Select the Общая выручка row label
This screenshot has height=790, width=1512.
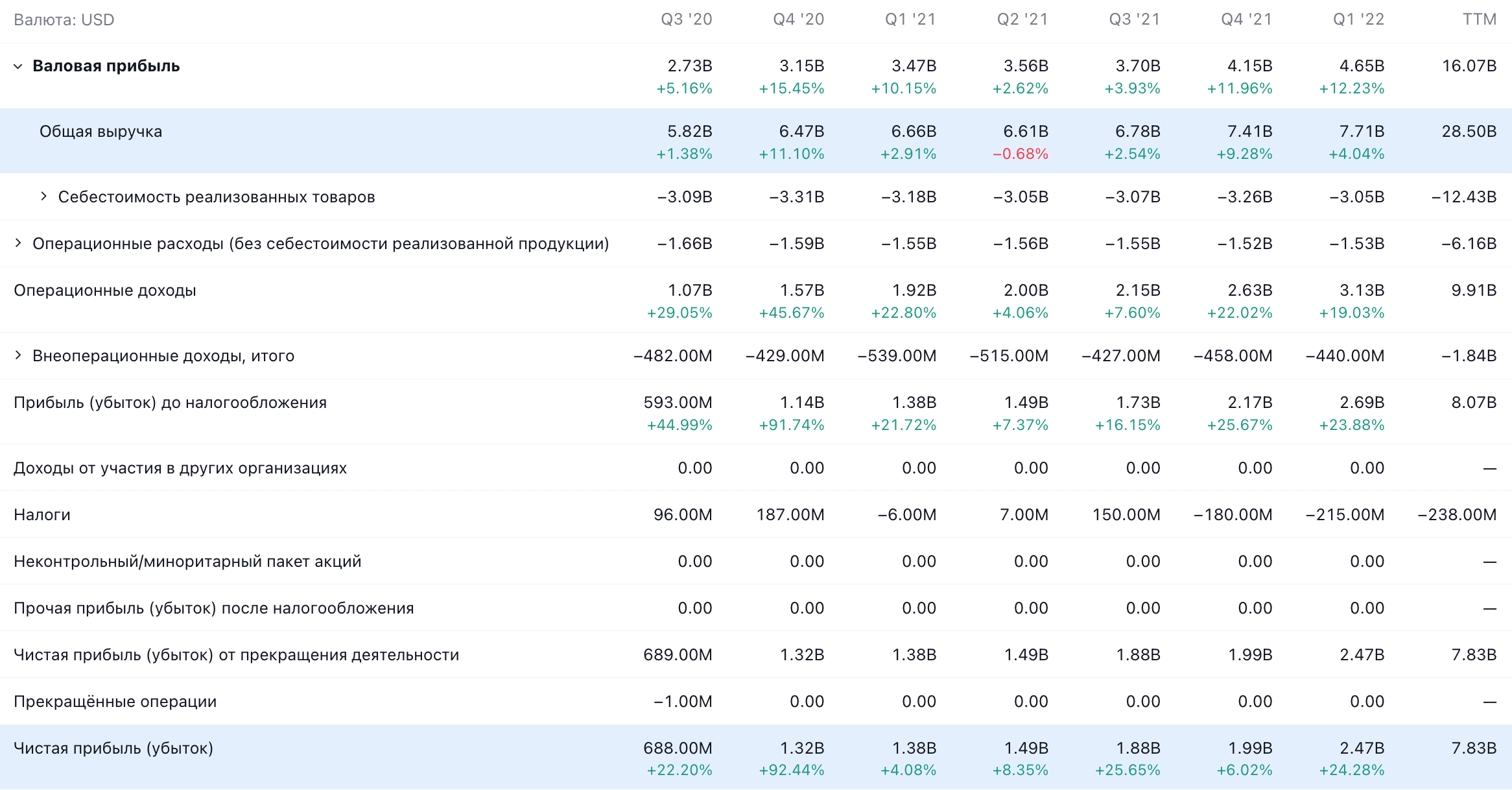(x=100, y=131)
